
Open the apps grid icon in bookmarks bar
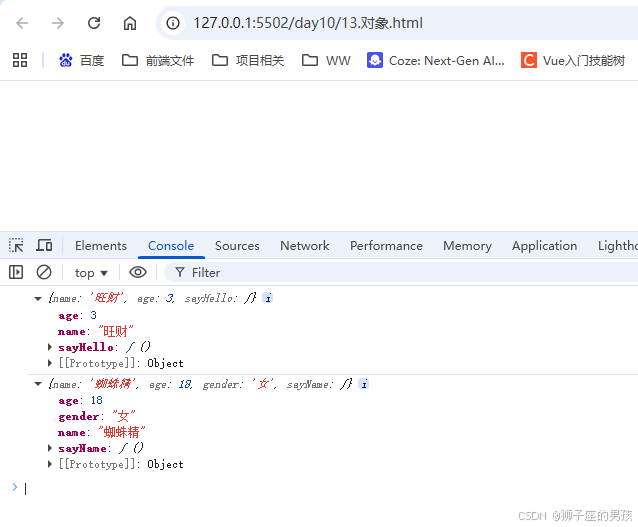pyautogui.click(x=20, y=60)
